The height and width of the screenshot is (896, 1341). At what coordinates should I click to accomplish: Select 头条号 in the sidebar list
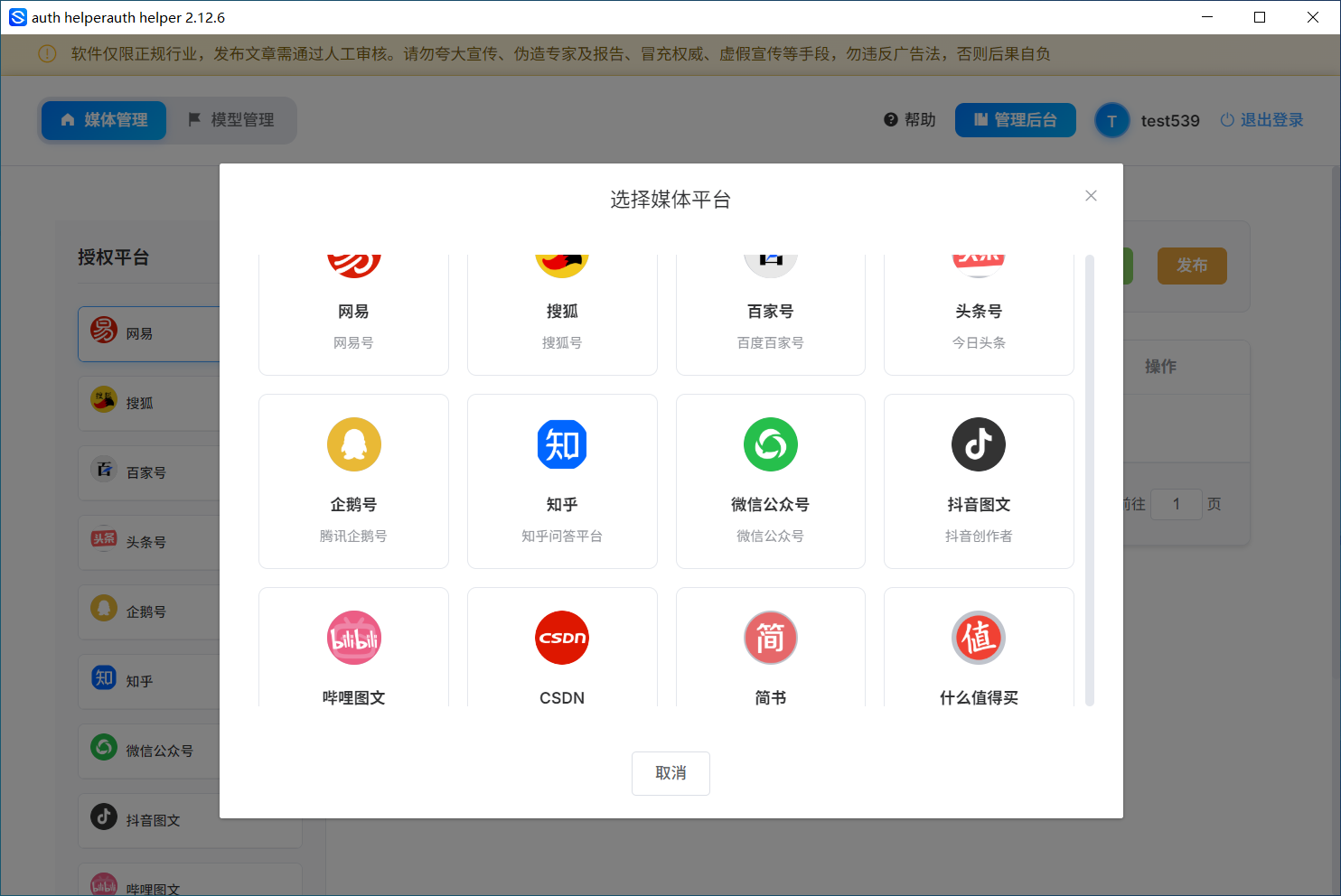pyautogui.click(x=149, y=543)
